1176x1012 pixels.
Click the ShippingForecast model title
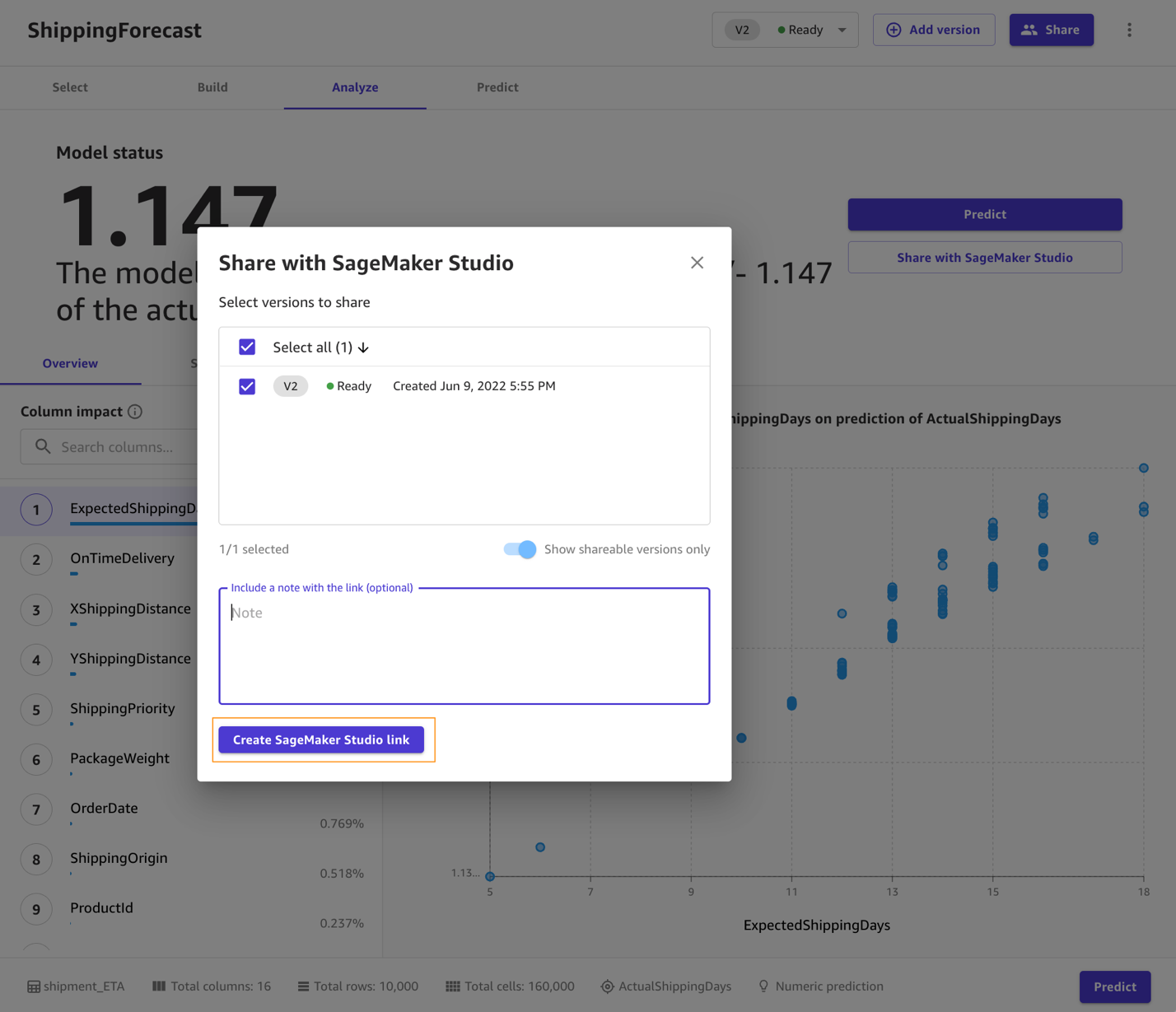114,30
